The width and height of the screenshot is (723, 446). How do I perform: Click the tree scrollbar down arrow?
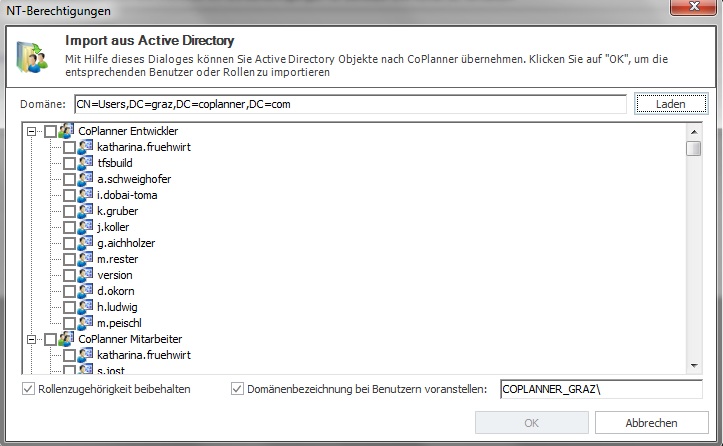(x=694, y=366)
